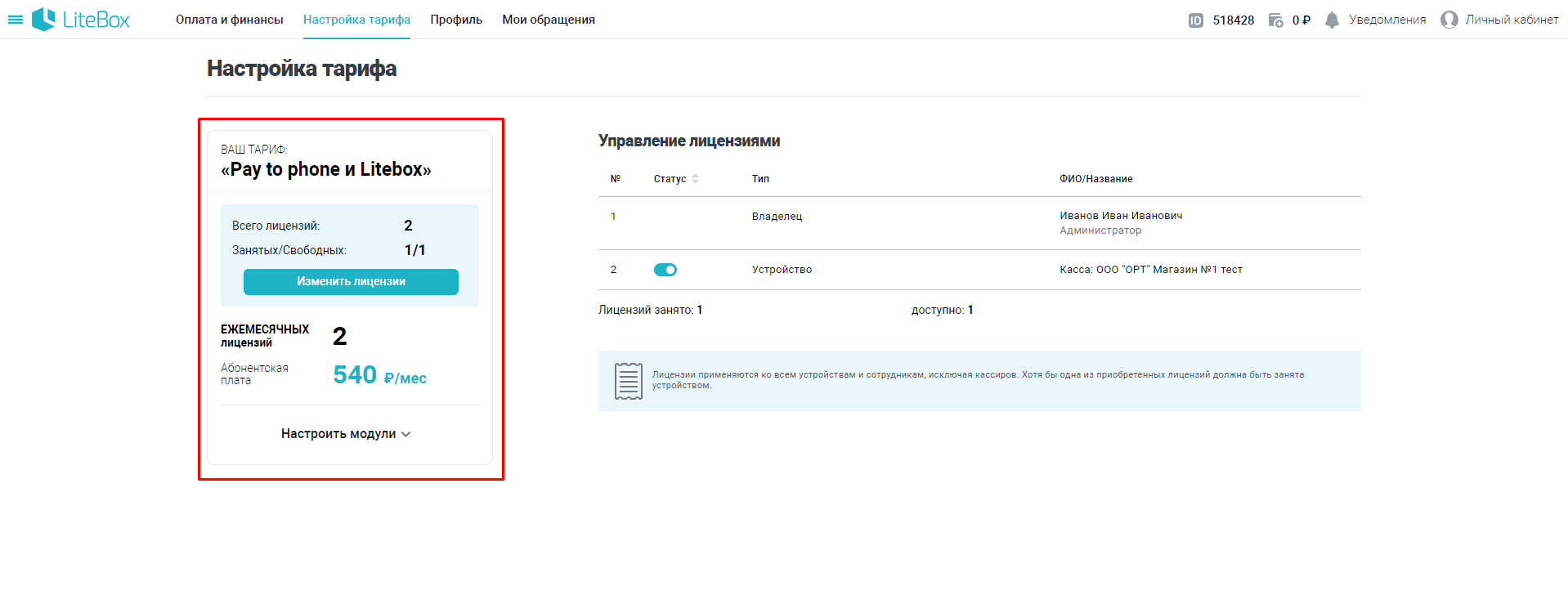
Task: Open the Оплата и финансы tab
Action: coord(230,20)
